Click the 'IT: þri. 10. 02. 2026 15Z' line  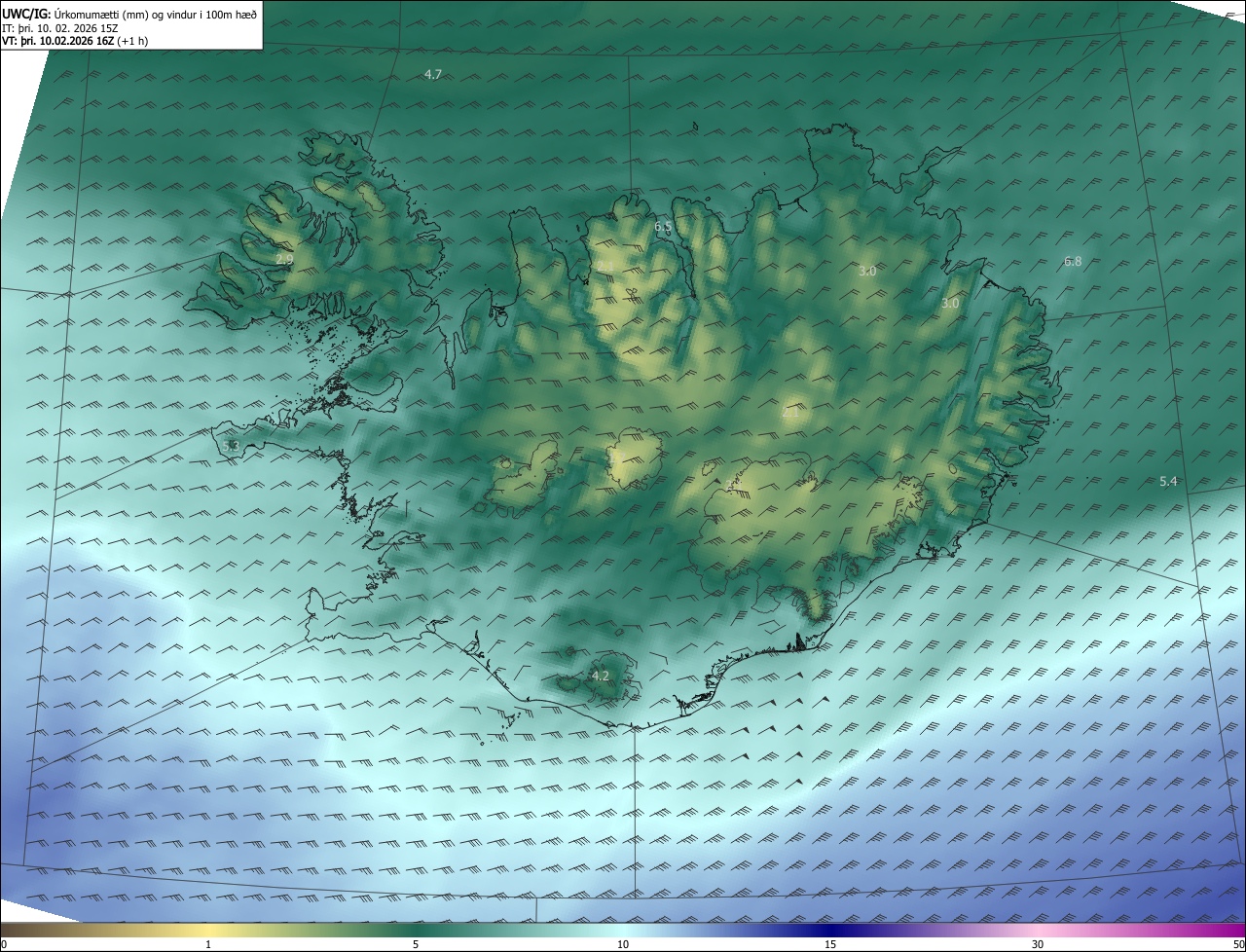tap(60, 28)
